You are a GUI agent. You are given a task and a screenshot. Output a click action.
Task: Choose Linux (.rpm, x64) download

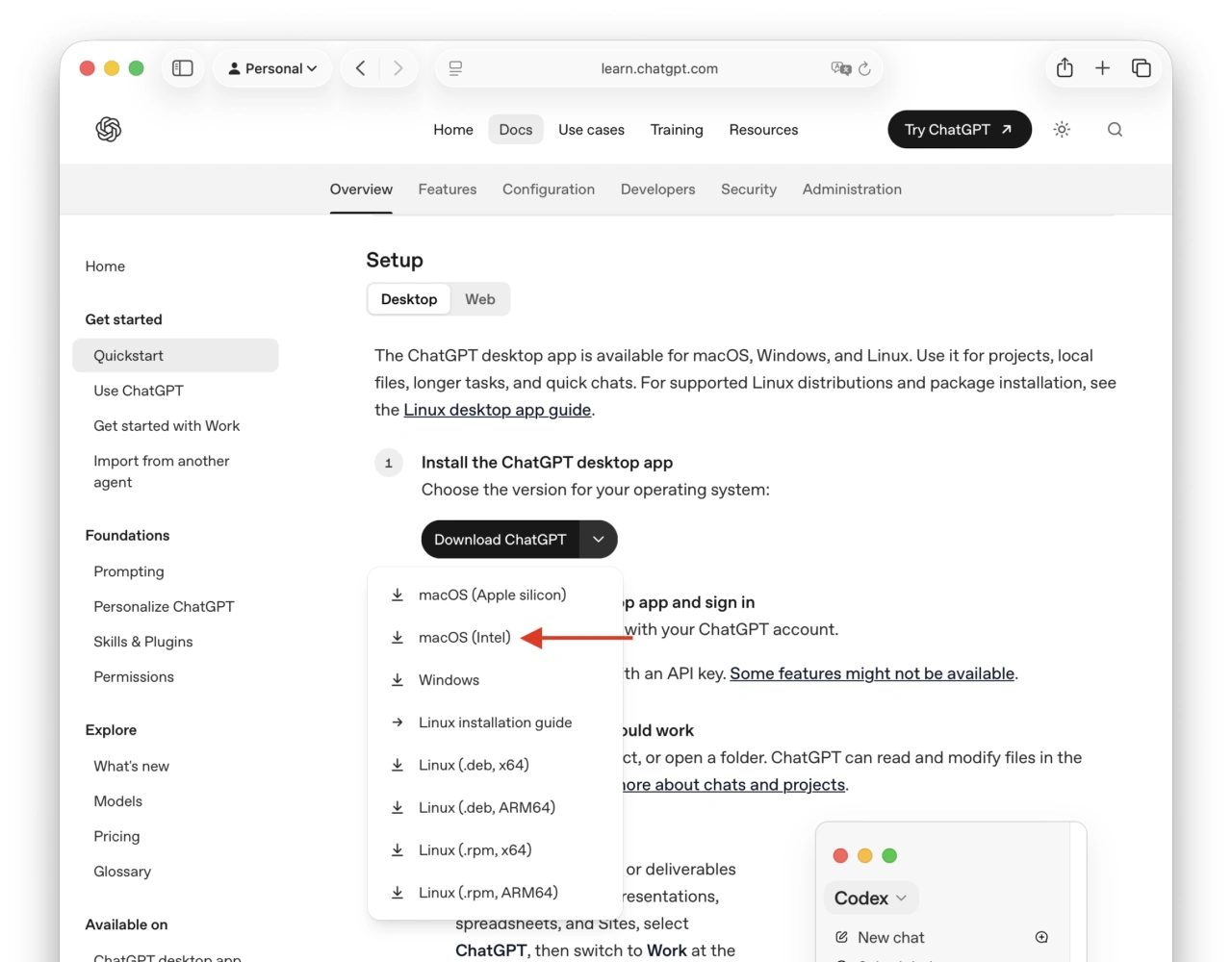pyautogui.click(x=496, y=850)
